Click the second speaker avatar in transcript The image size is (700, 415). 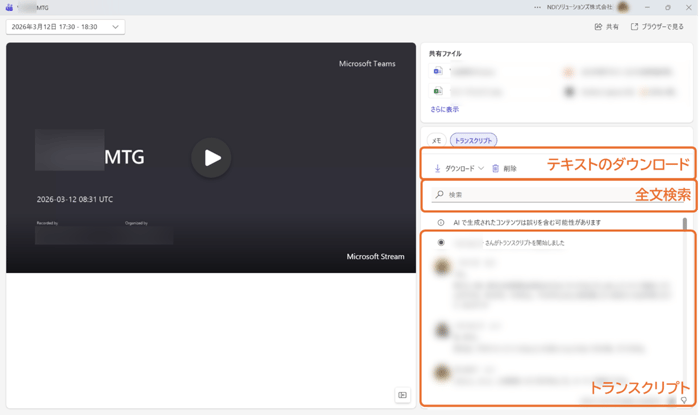(x=442, y=330)
